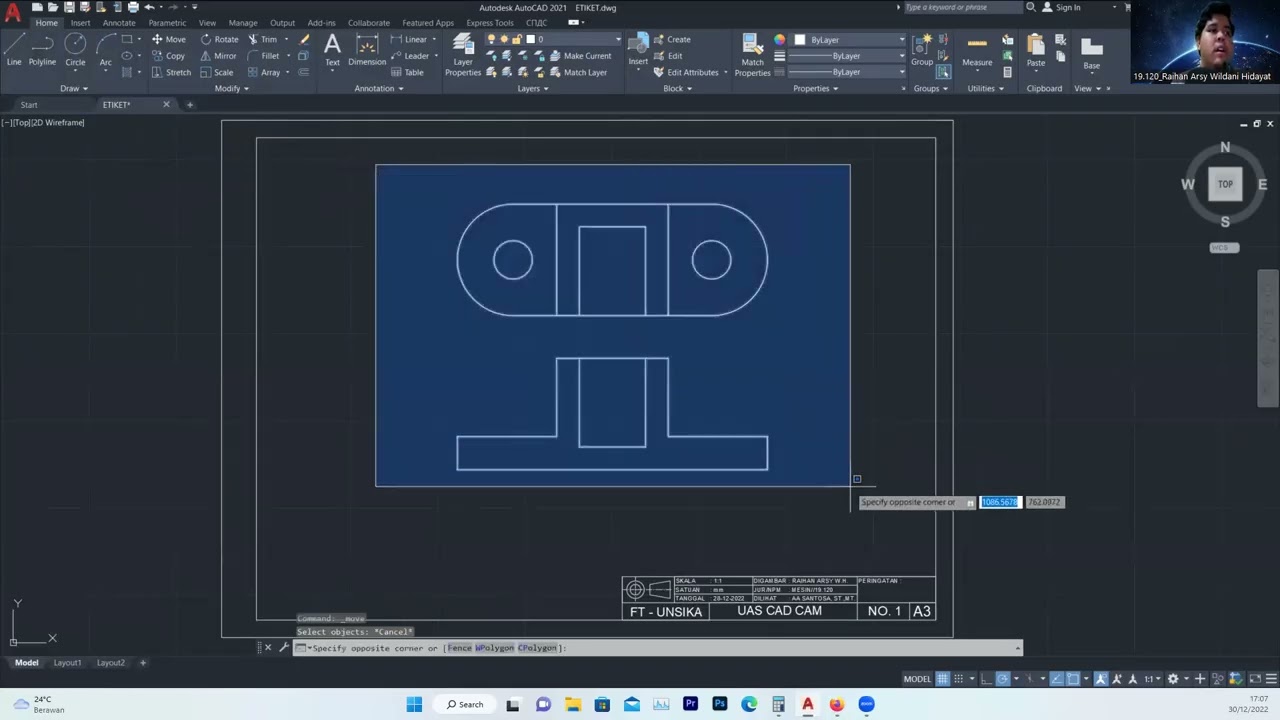
Task: Open the Manage ribbon tab
Action: pos(243,22)
